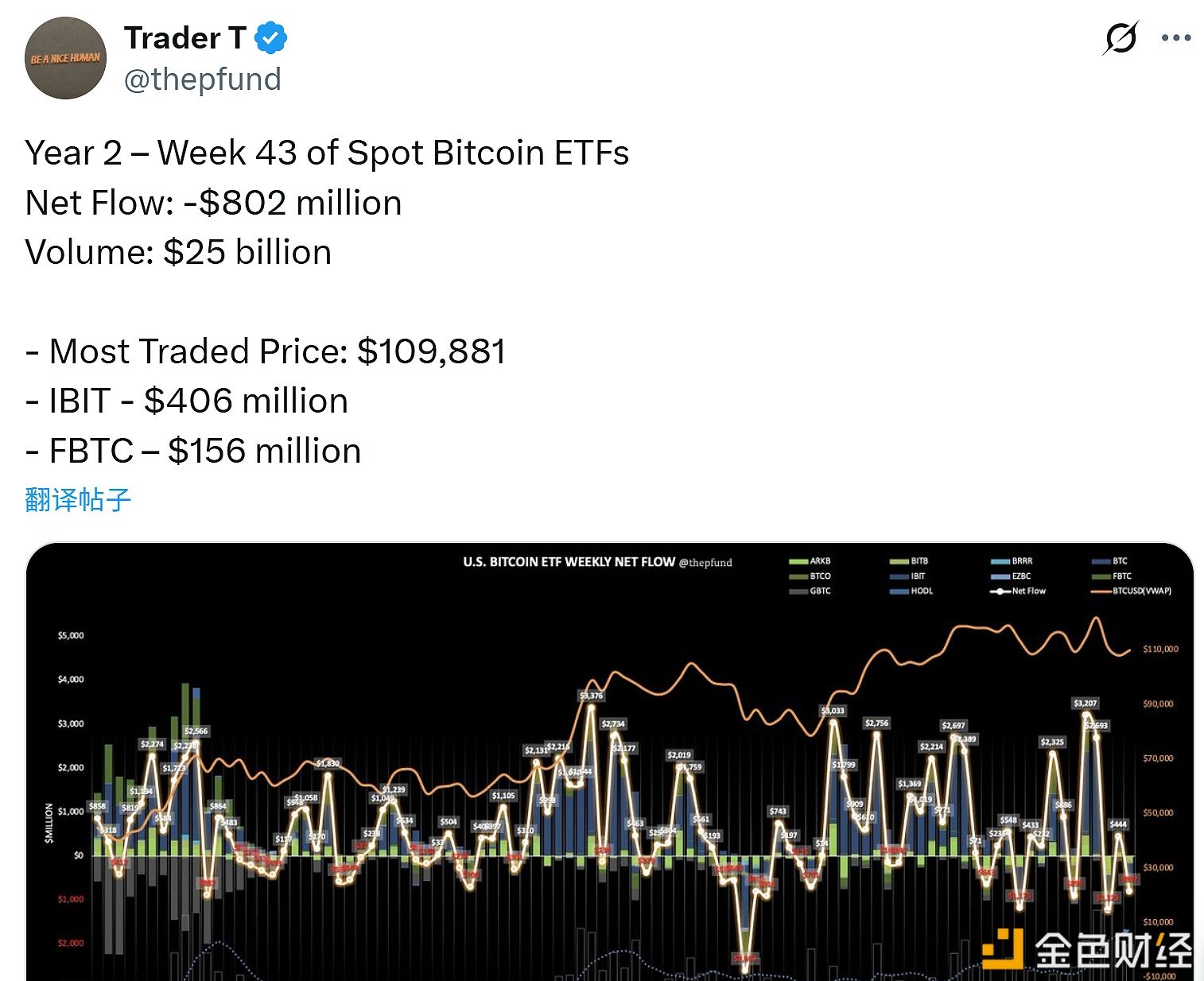1204x981 pixels.
Task: Select the ARKB legend swatch in the chart
Action: pyautogui.click(x=798, y=560)
